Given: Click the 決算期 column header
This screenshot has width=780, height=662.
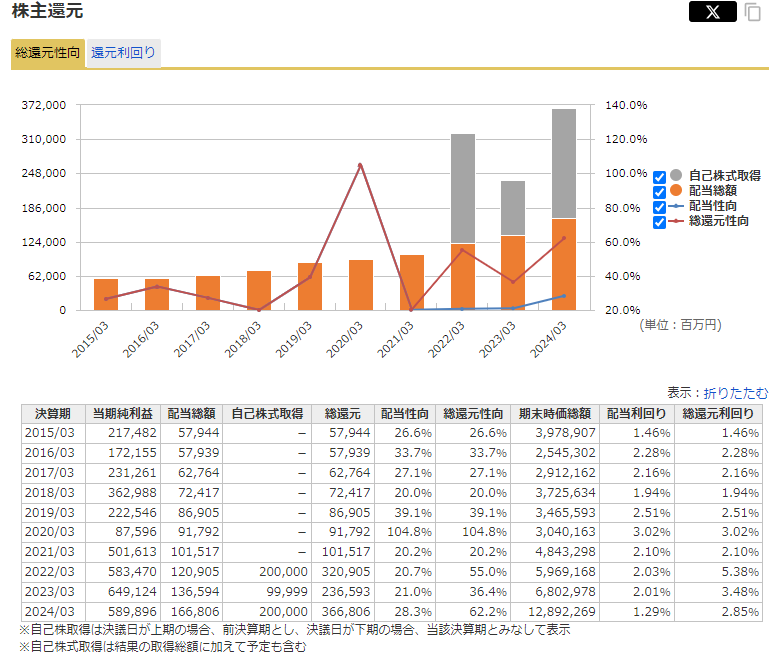Looking at the screenshot, I should [x=53, y=414].
